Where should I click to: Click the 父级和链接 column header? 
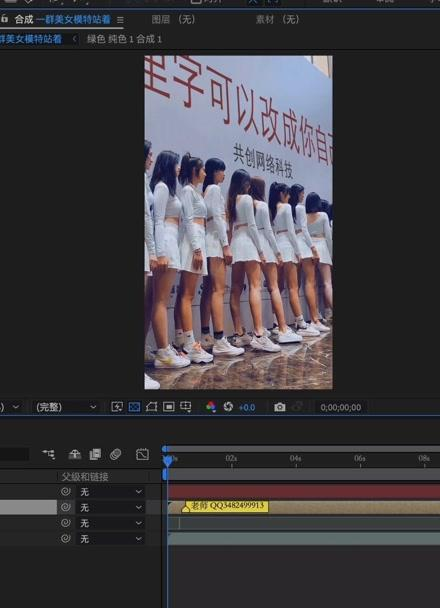85,477
